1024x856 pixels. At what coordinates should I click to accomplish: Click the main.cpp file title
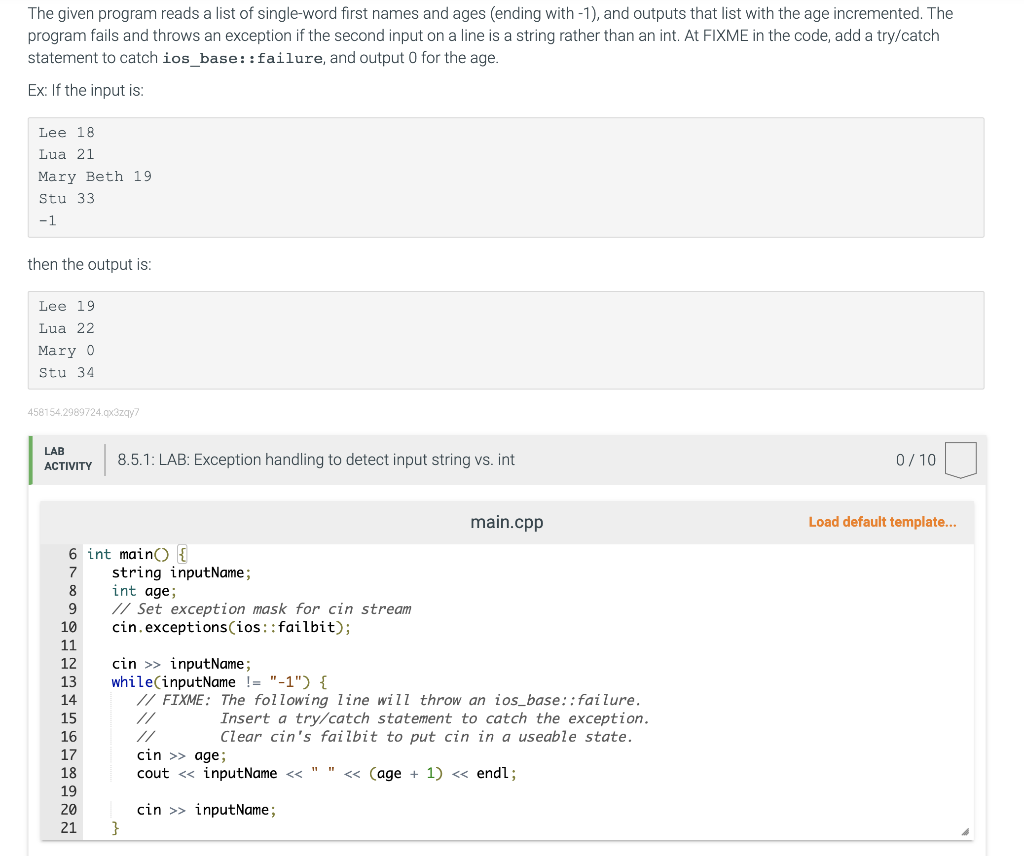[507, 522]
